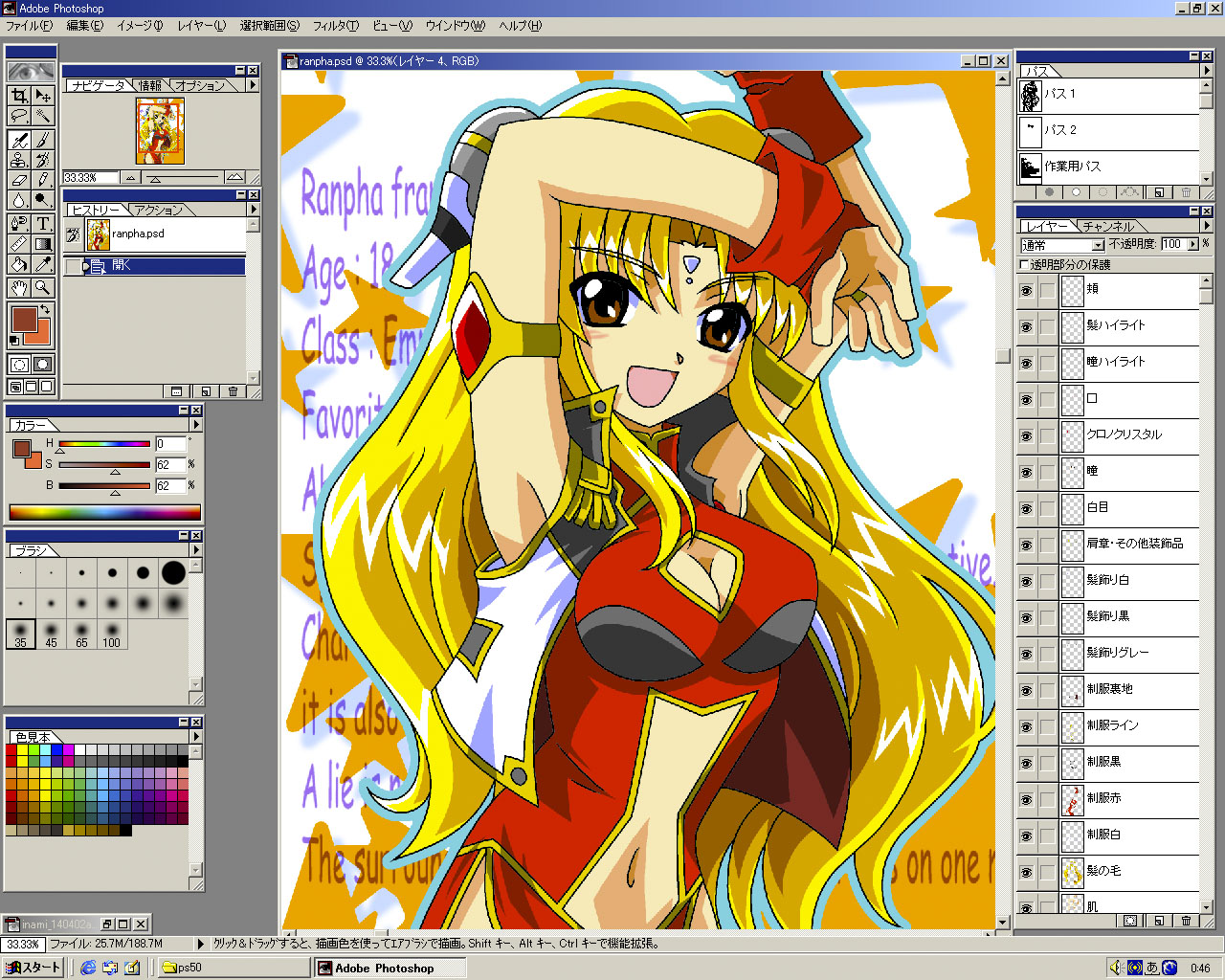The width and height of the screenshot is (1225, 980).
Task: Hide the 白目 layer
Action: pyautogui.click(x=1026, y=507)
